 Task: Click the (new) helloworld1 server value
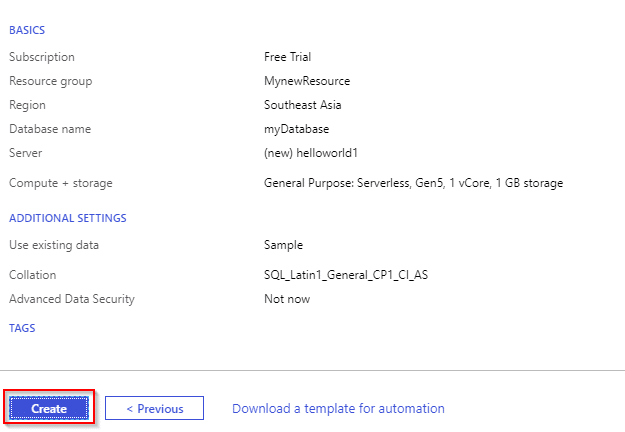(311, 153)
